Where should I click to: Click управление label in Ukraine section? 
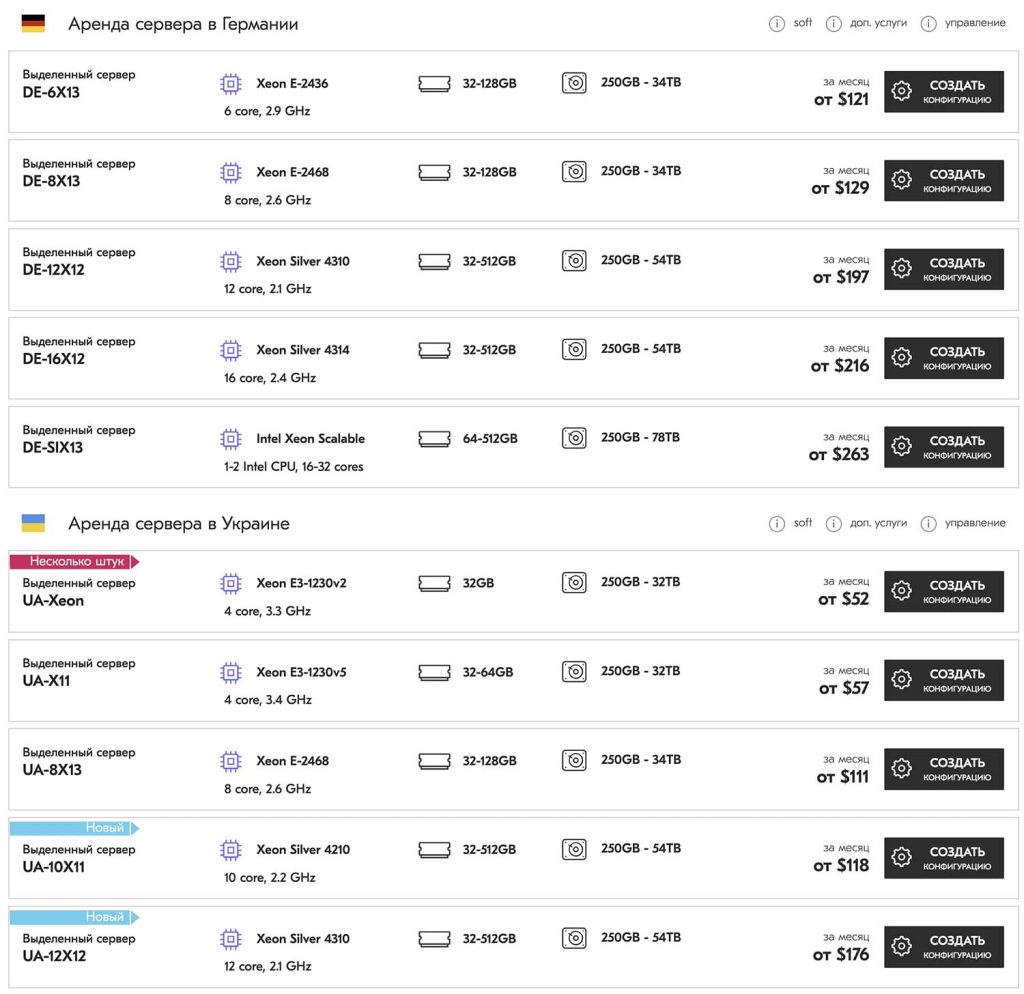pos(975,522)
